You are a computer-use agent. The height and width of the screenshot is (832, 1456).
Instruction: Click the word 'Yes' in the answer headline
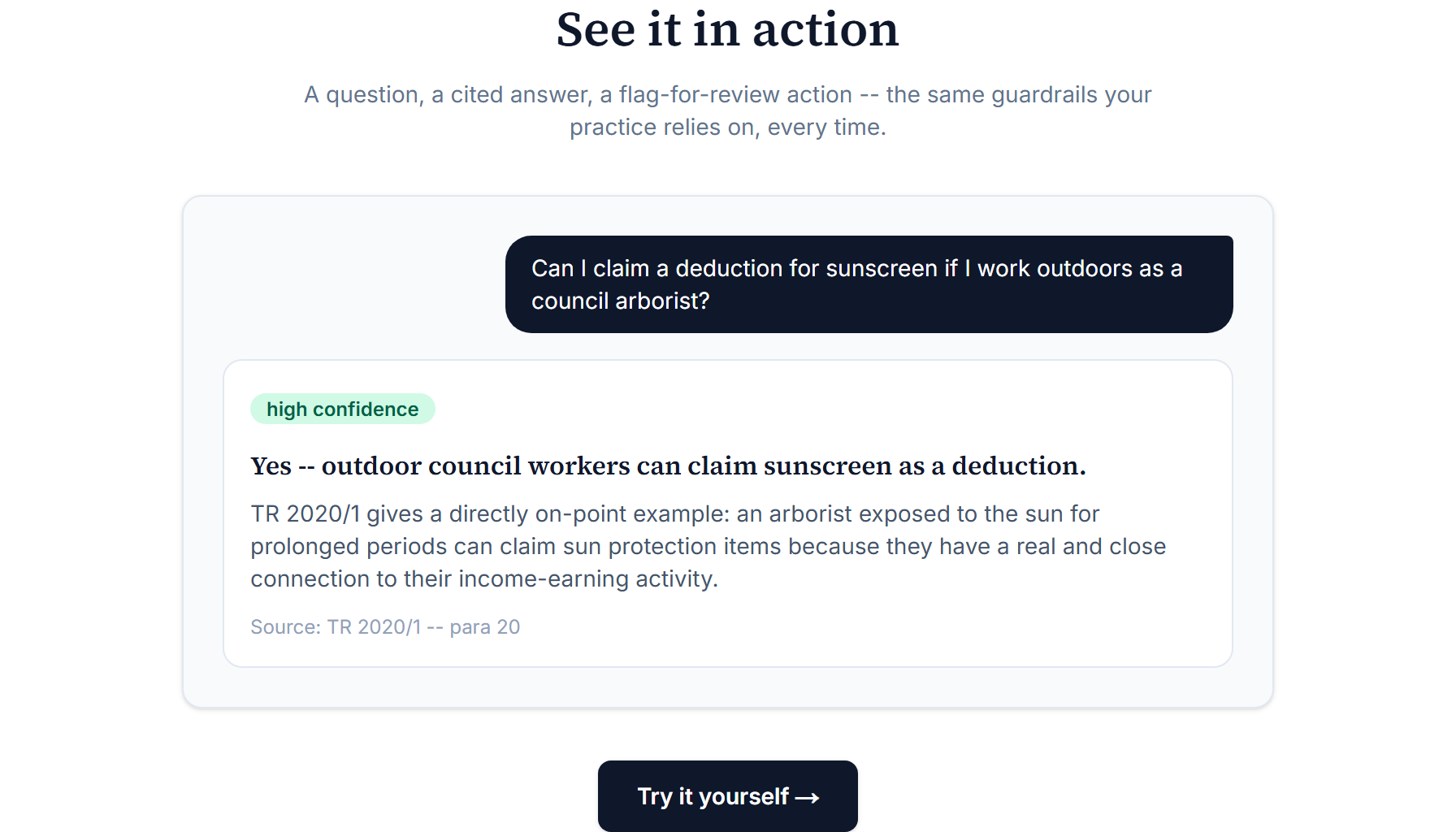(x=271, y=466)
